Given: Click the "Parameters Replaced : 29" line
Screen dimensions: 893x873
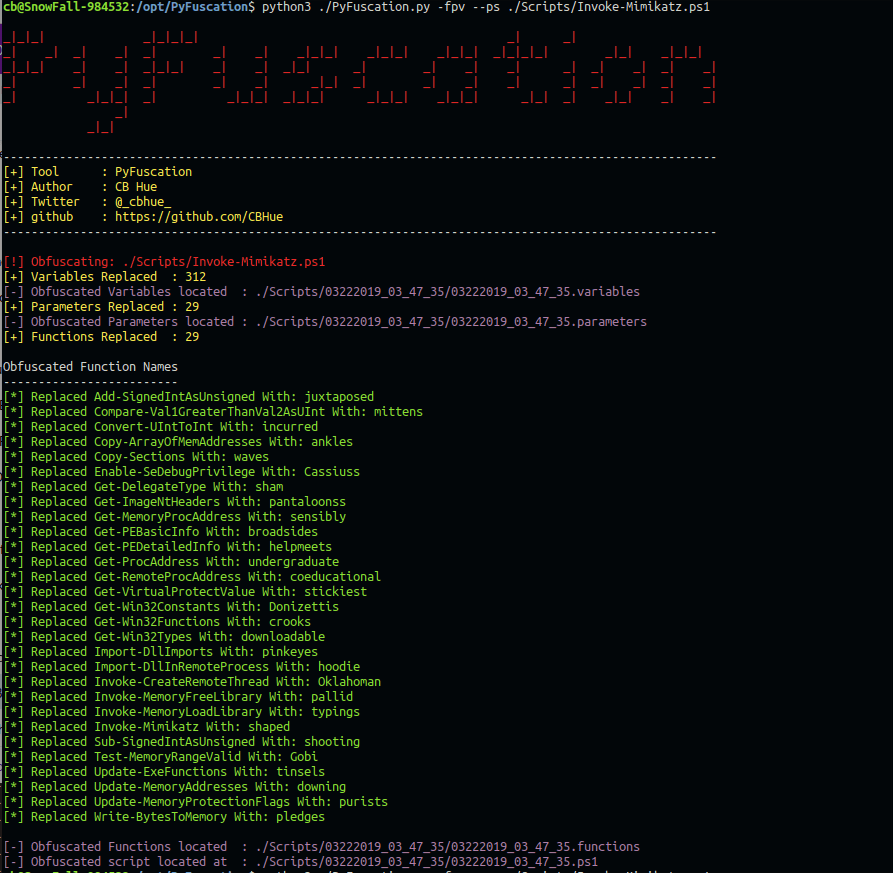Looking at the screenshot, I should click(x=101, y=307).
